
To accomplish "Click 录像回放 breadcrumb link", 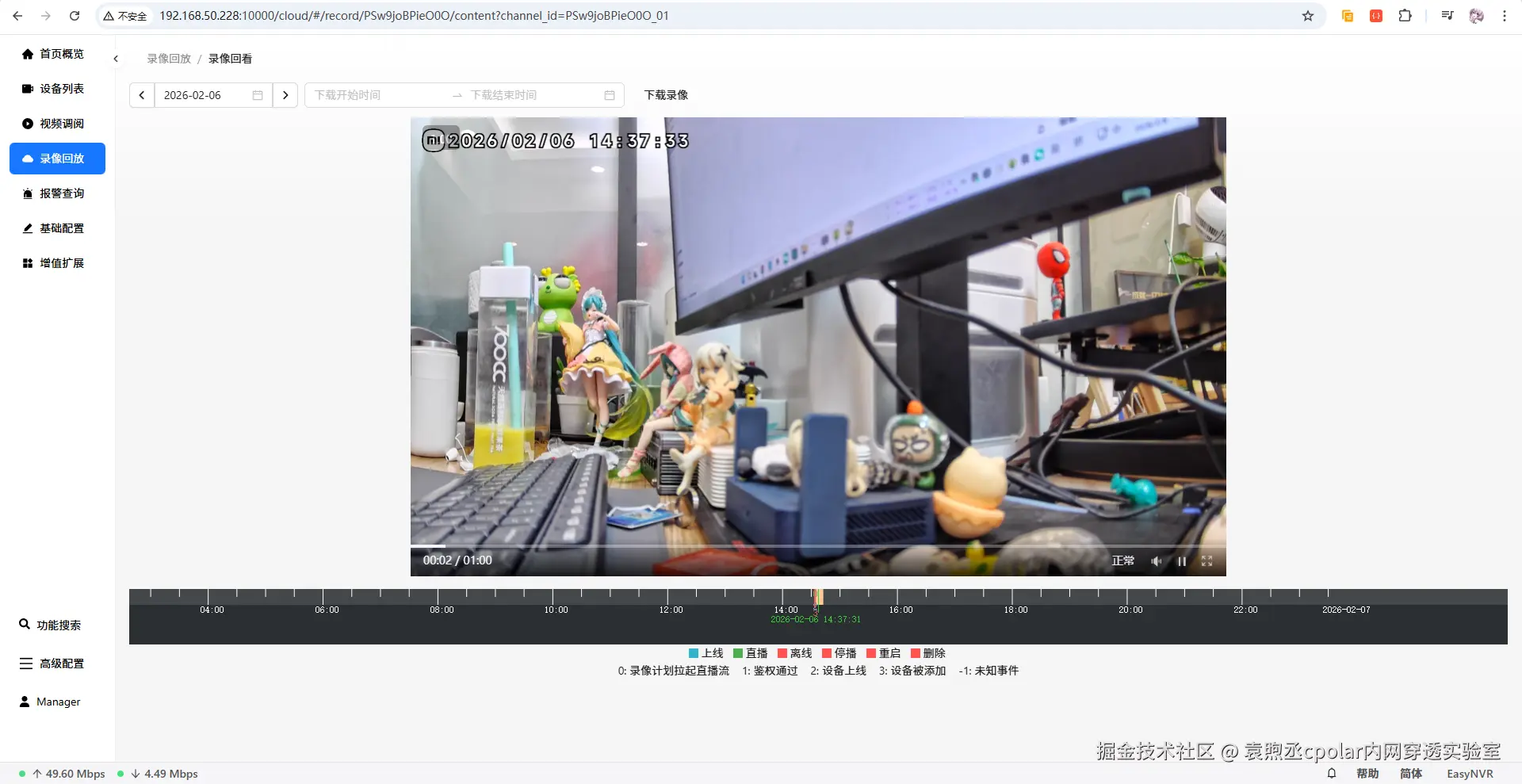I will (x=169, y=59).
